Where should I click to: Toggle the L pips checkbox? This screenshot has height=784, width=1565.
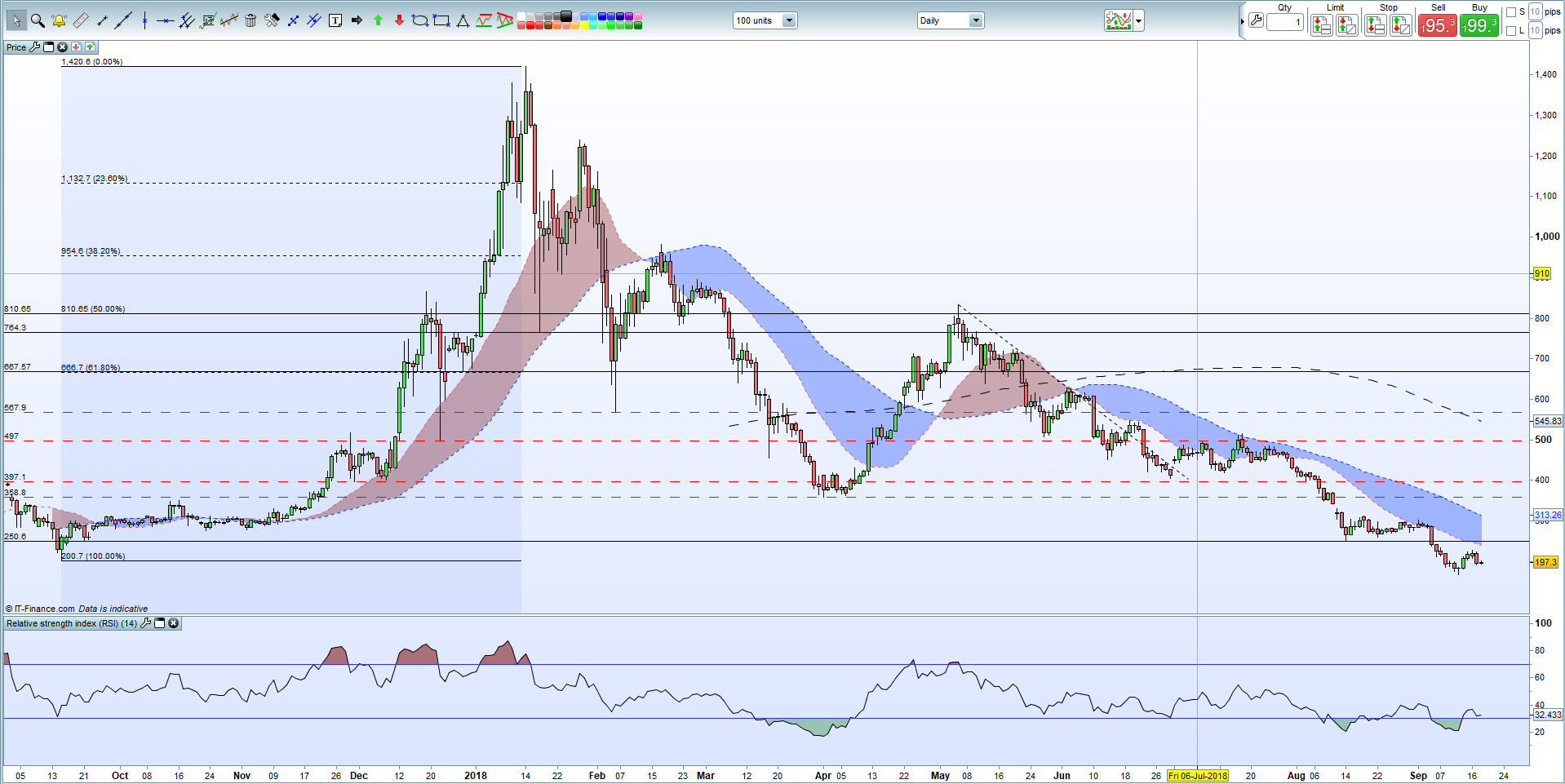pos(1511,31)
